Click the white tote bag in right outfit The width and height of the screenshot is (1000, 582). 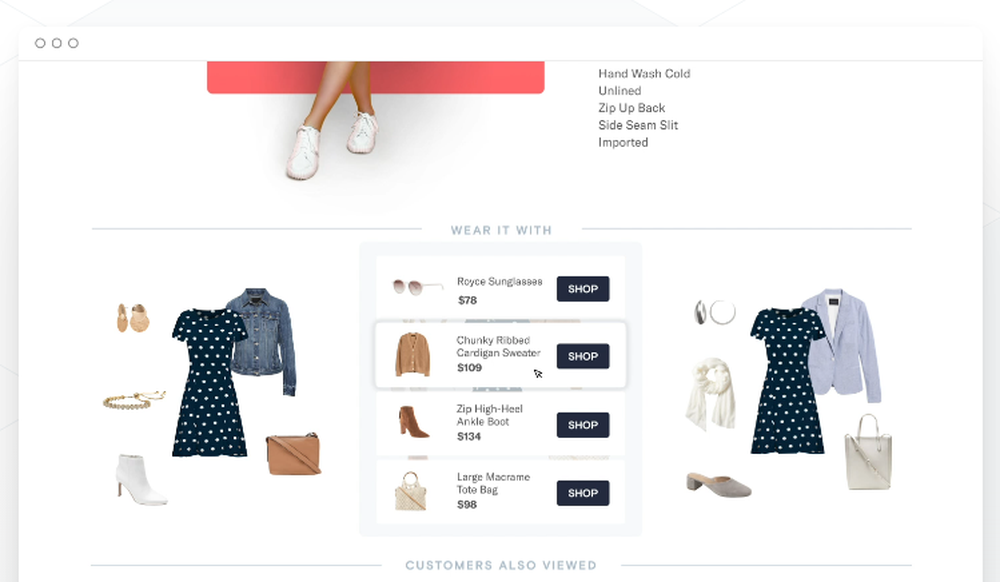pyautogui.click(x=868, y=452)
